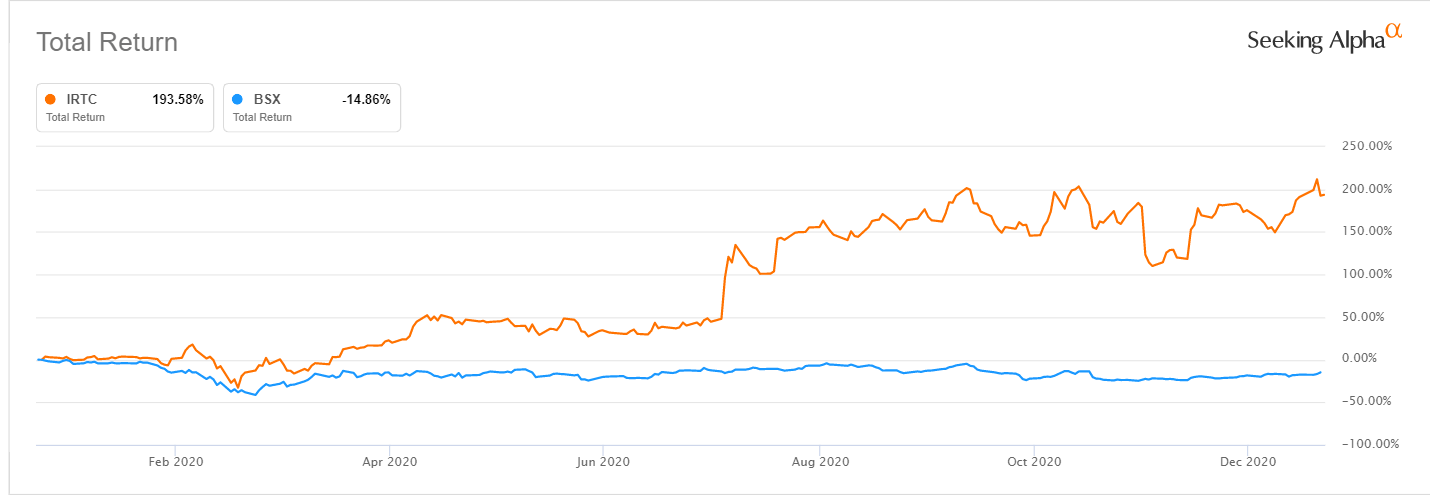Click the Feb 2020 axis label

pyautogui.click(x=174, y=462)
